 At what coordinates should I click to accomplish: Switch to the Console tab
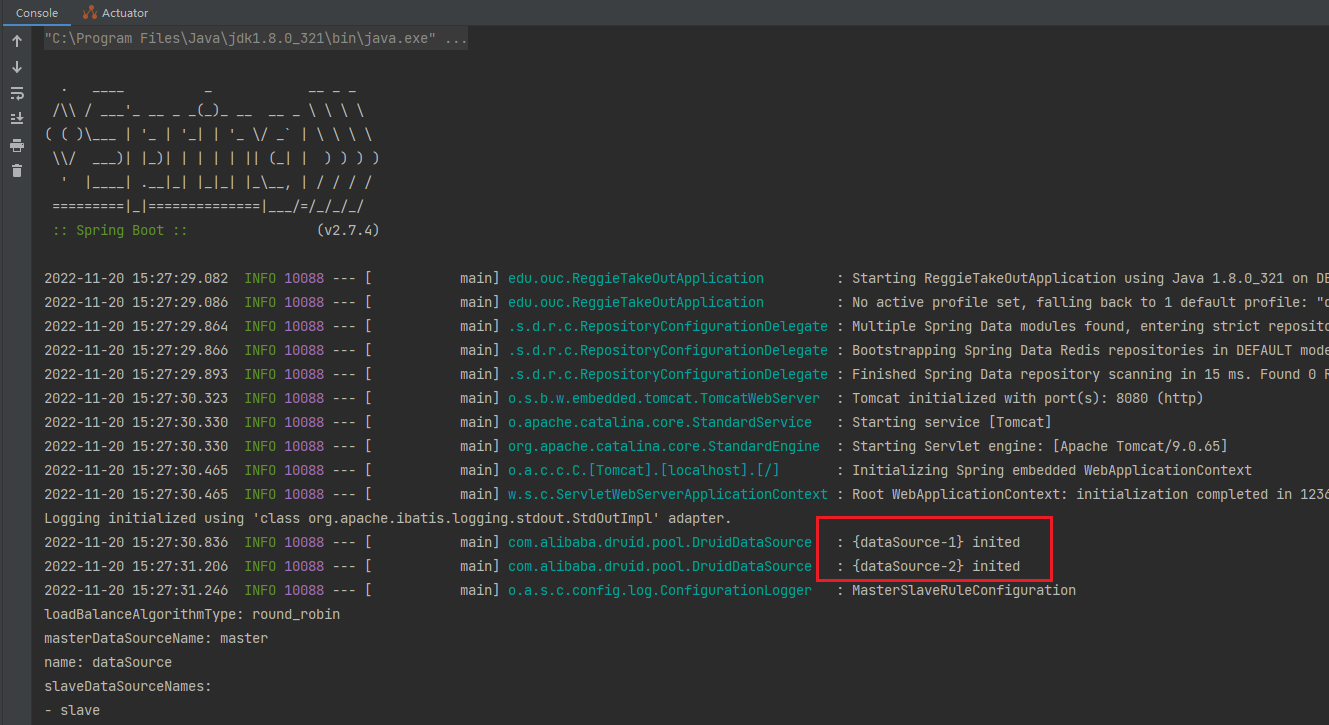[x=36, y=13]
